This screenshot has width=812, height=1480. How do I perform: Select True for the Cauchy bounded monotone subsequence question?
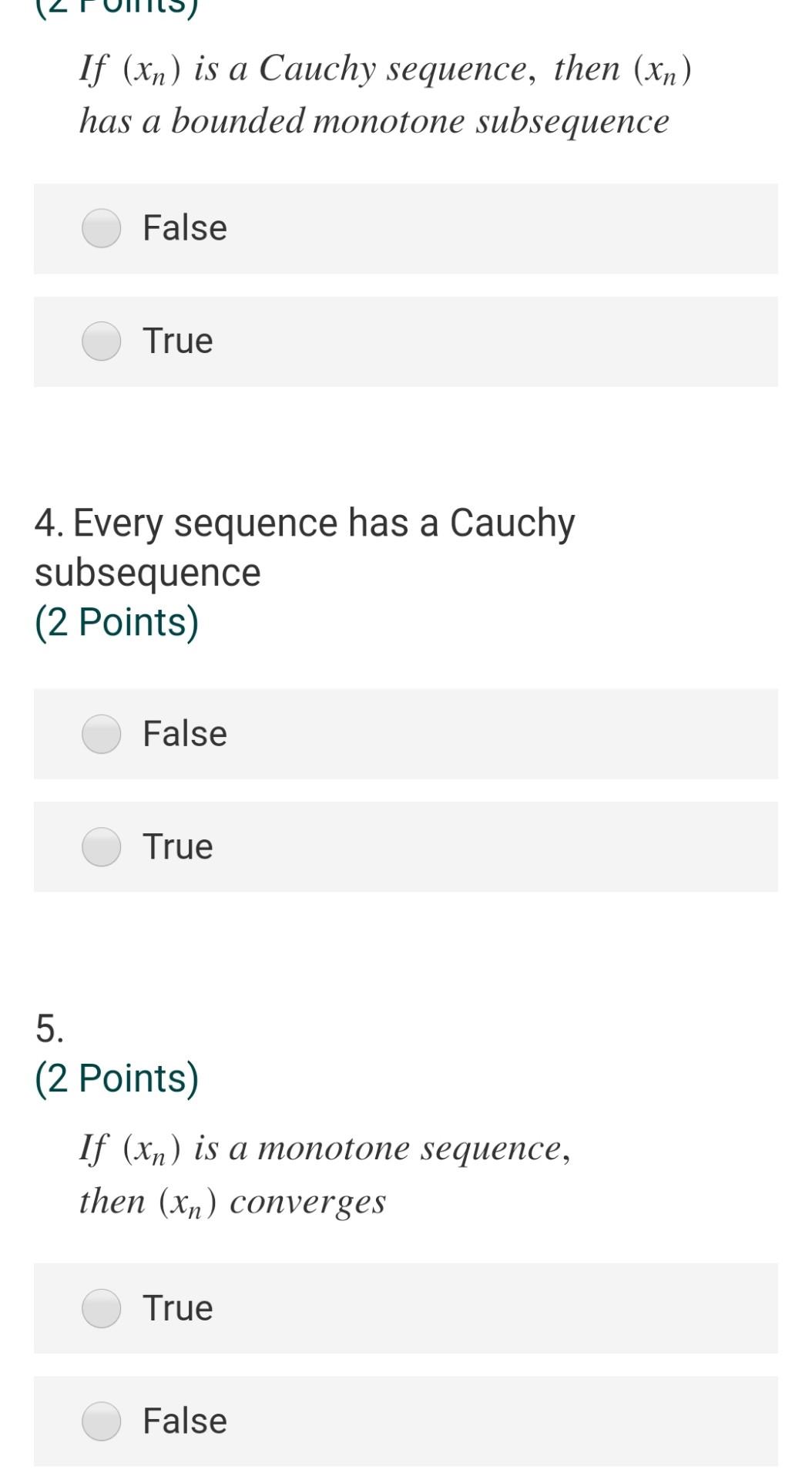coord(101,341)
